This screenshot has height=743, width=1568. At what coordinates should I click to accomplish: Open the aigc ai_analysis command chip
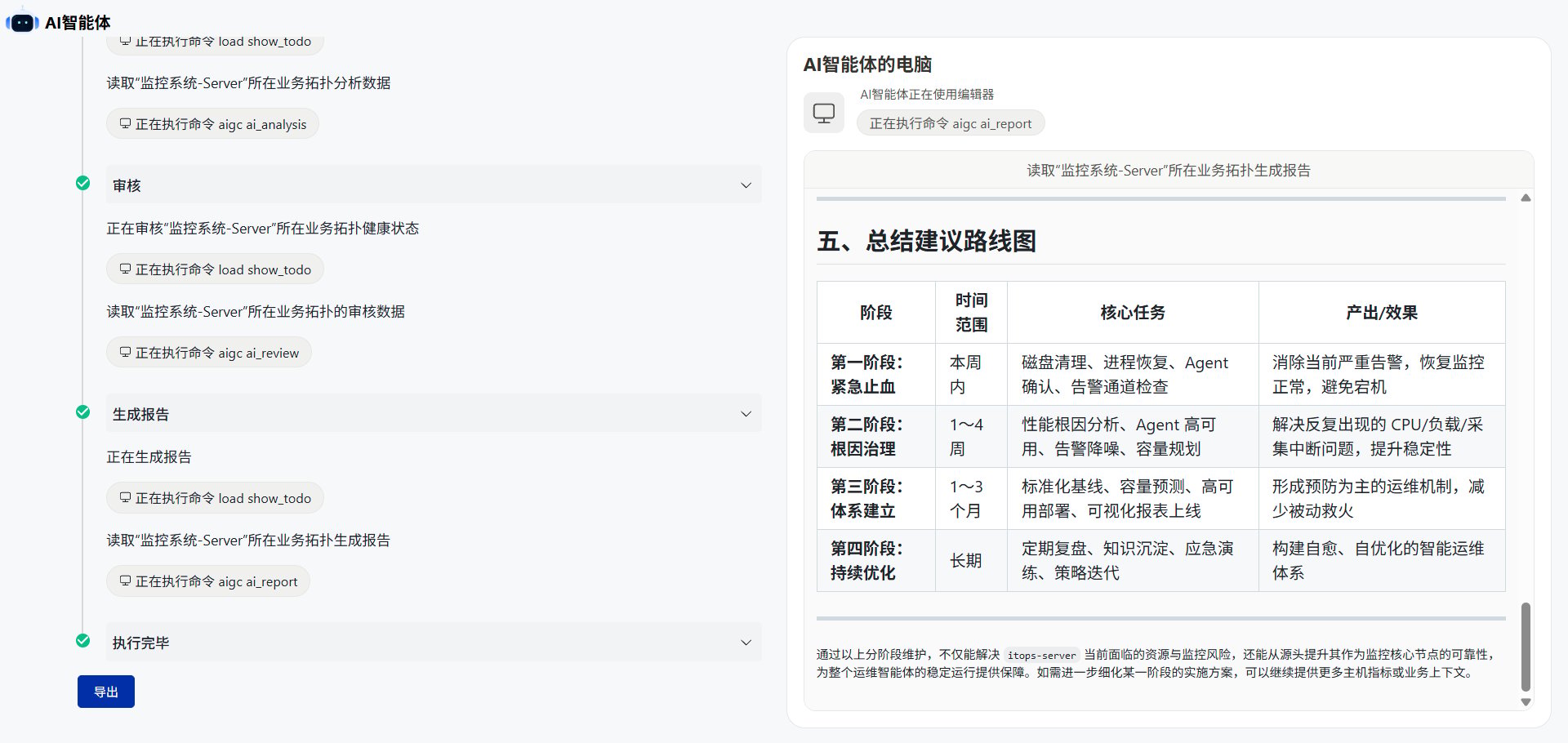(x=212, y=124)
